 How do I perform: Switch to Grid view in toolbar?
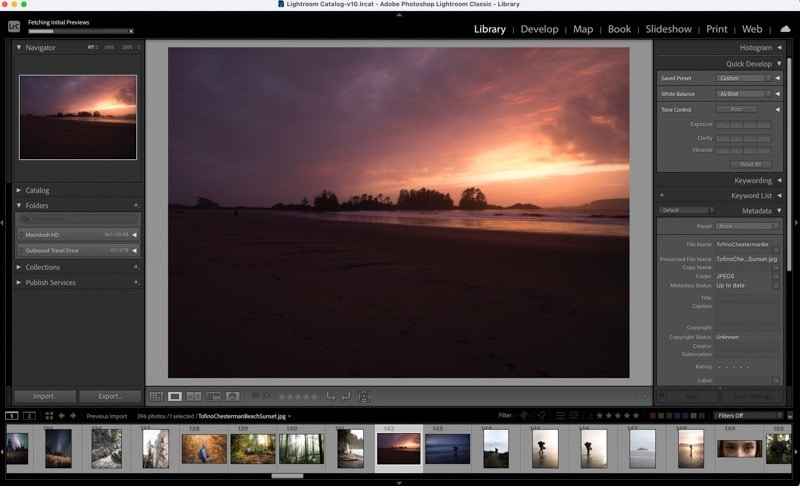(x=156, y=396)
